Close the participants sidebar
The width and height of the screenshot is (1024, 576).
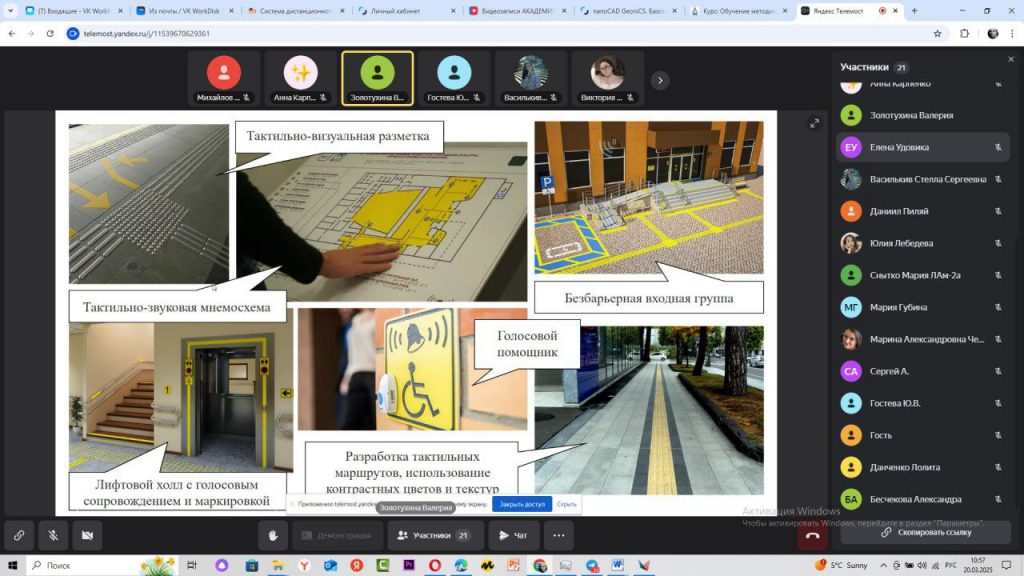pyautogui.click(x=1010, y=59)
